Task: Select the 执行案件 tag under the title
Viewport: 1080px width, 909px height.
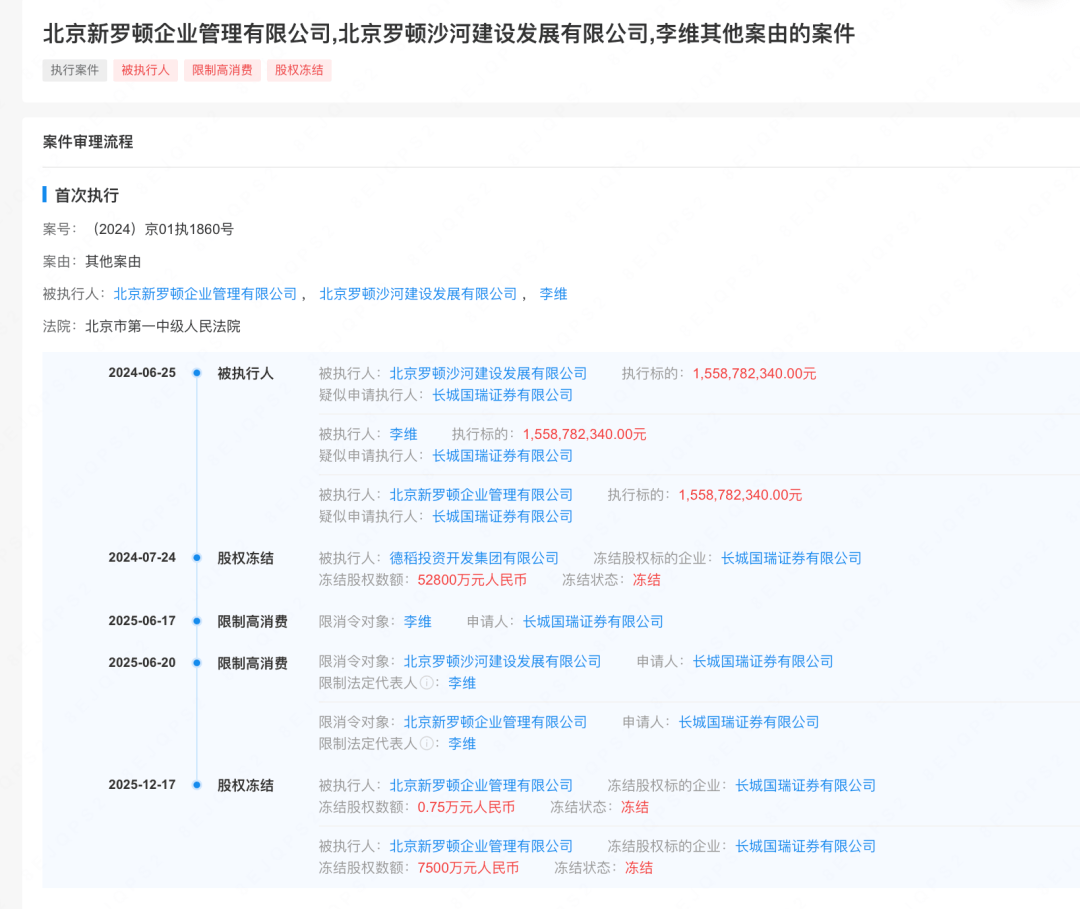Action: (74, 70)
